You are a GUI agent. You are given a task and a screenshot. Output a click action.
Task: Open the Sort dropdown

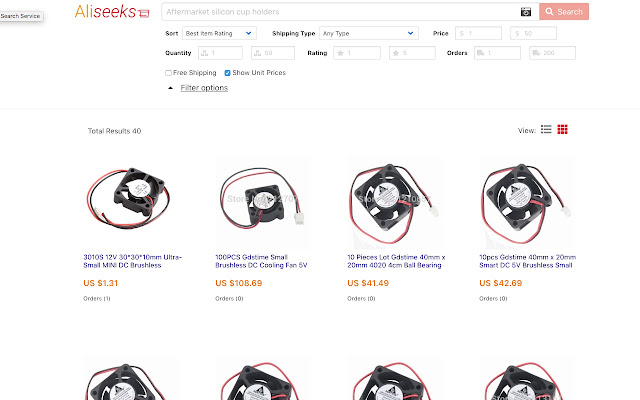[219, 33]
